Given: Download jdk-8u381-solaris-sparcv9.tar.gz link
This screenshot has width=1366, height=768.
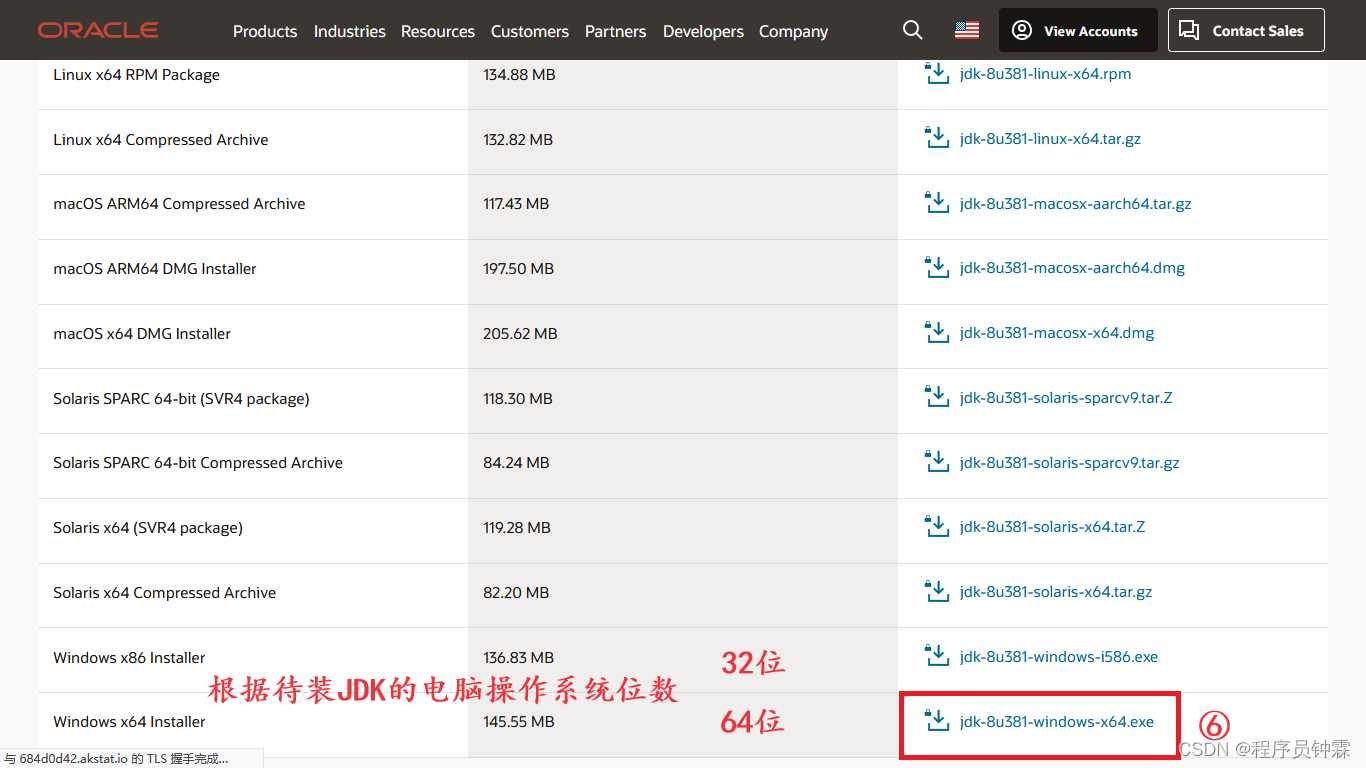Looking at the screenshot, I should [x=1069, y=463].
